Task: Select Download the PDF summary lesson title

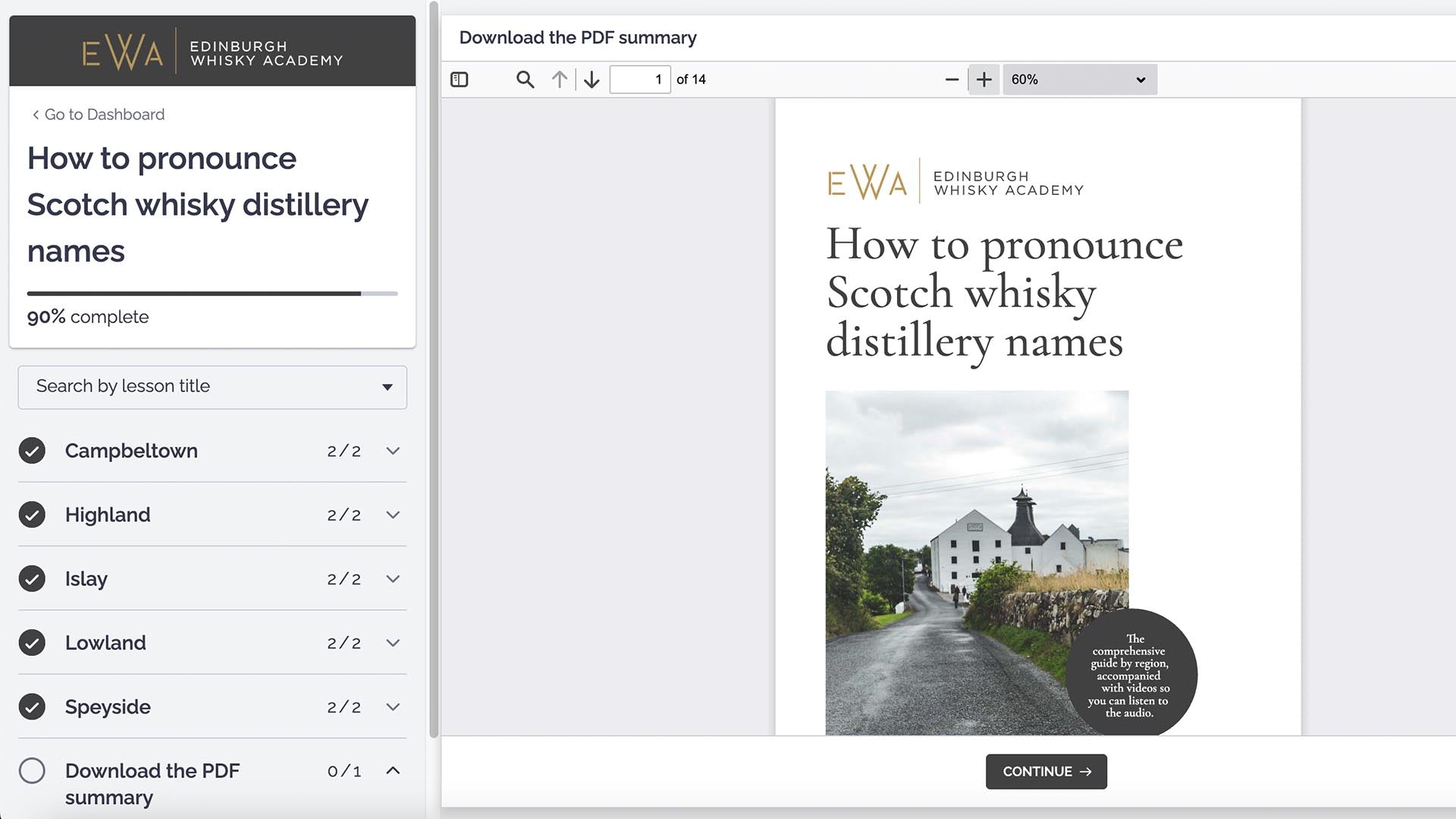Action: tap(152, 783)
